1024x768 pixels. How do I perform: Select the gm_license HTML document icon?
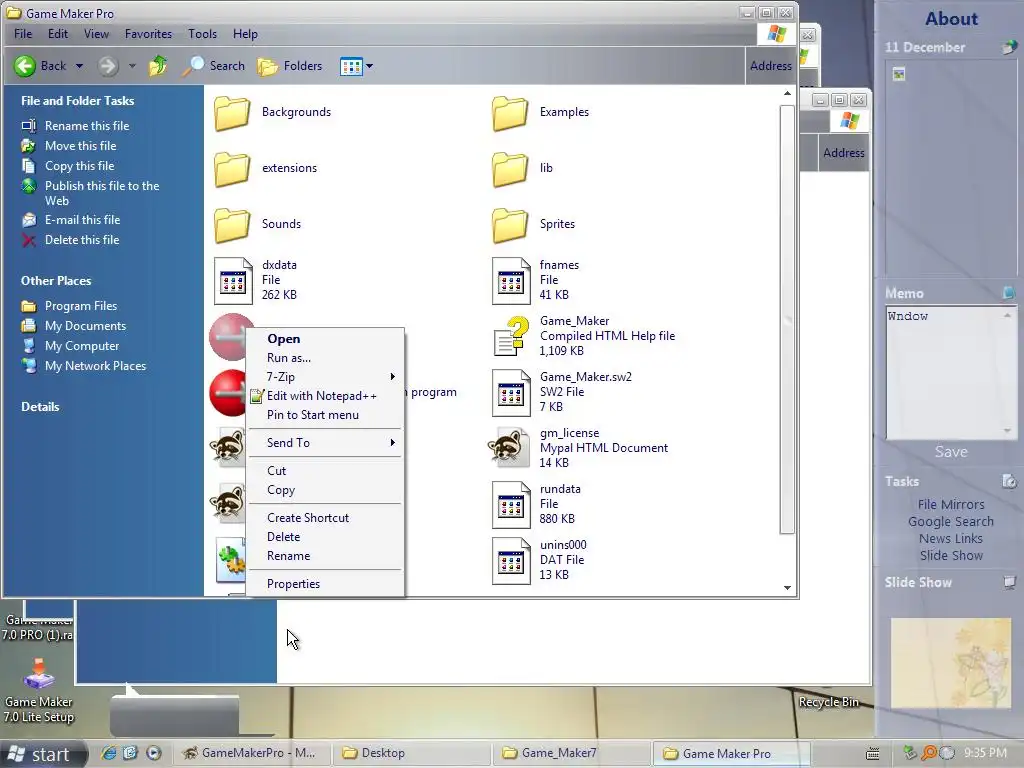coord(509,448)
